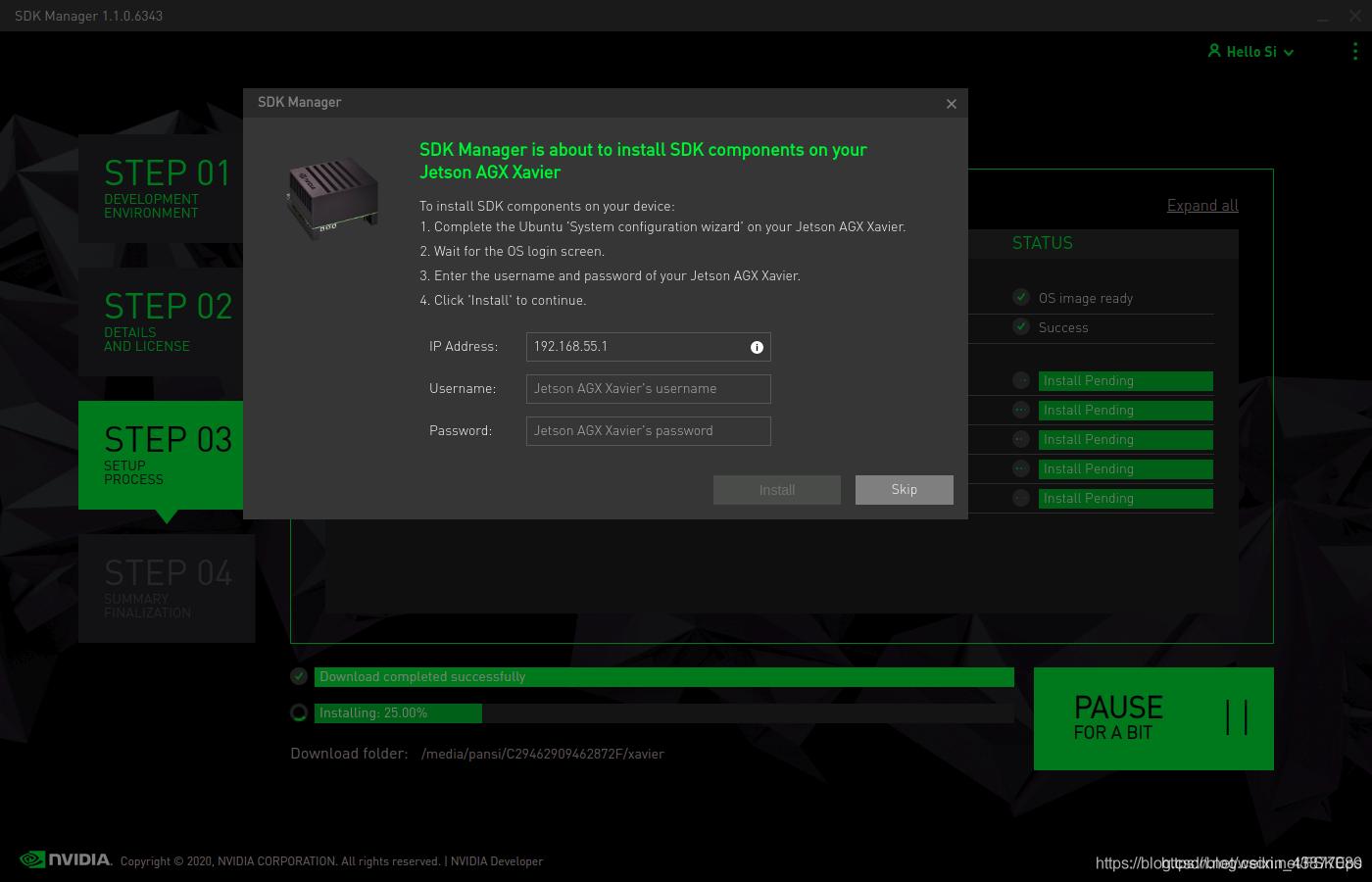
Task: Click the Installing 25.00% progress bar
Action: (x=664, y=713)
